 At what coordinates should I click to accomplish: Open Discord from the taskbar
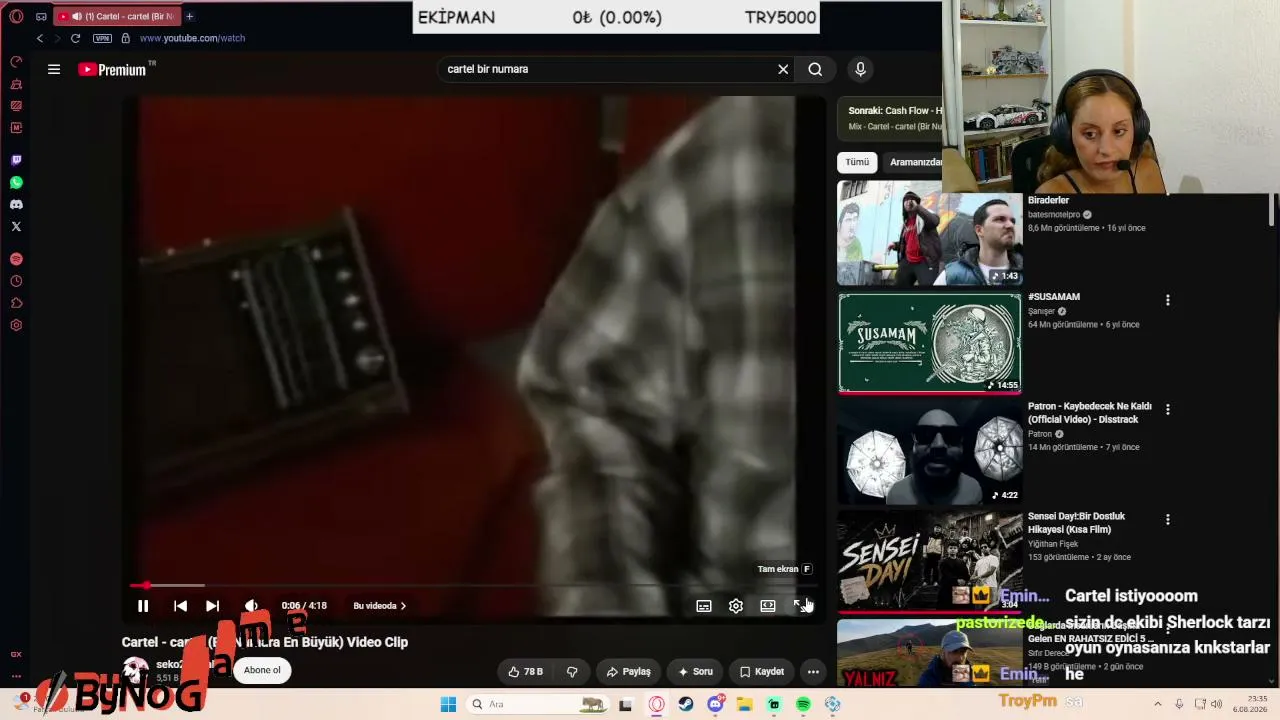click(715, 704)
